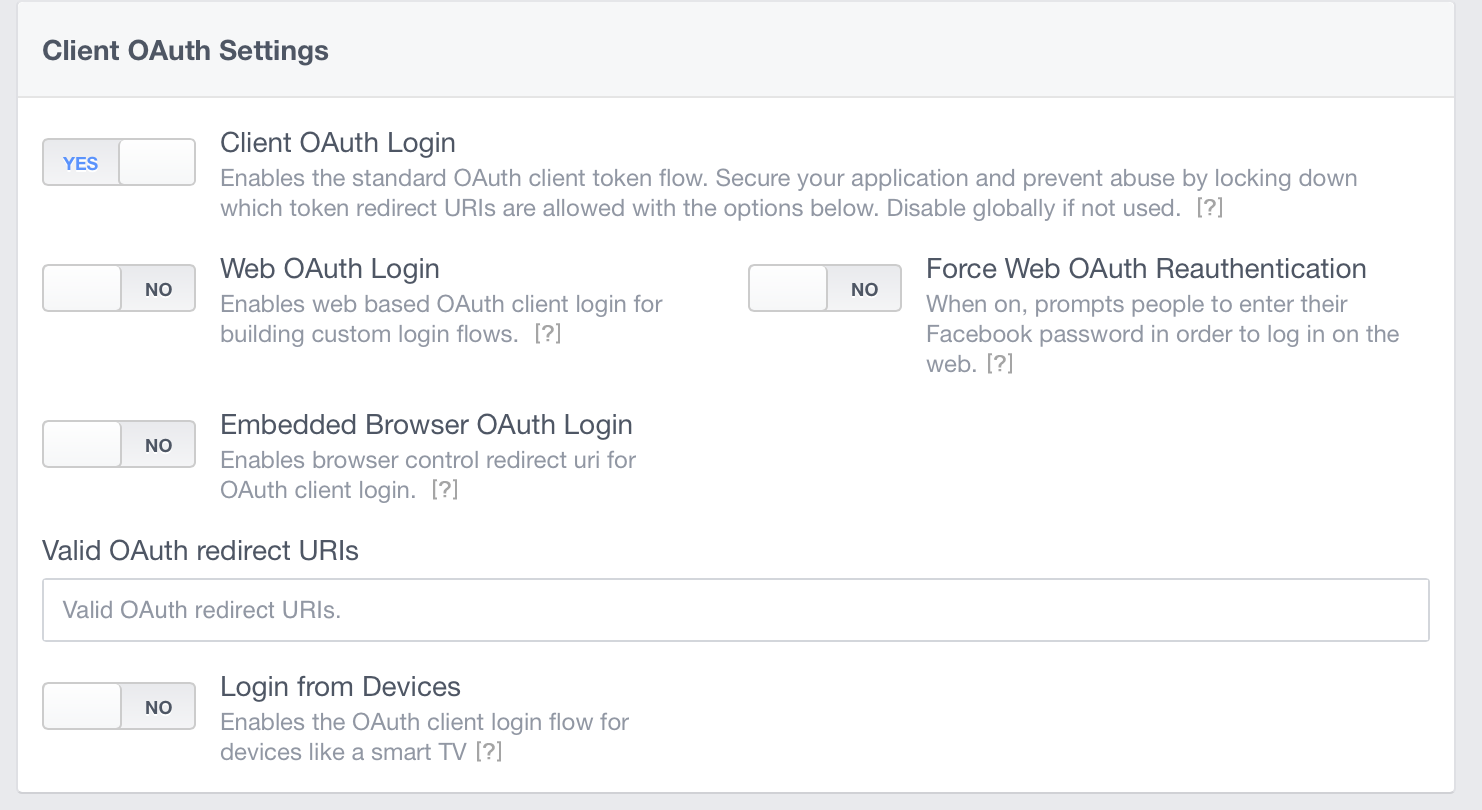The height and width of the screenshot is (810, 1482).
Task: Click the Web OAuth Login title
Action: click(x=330, y=268)
